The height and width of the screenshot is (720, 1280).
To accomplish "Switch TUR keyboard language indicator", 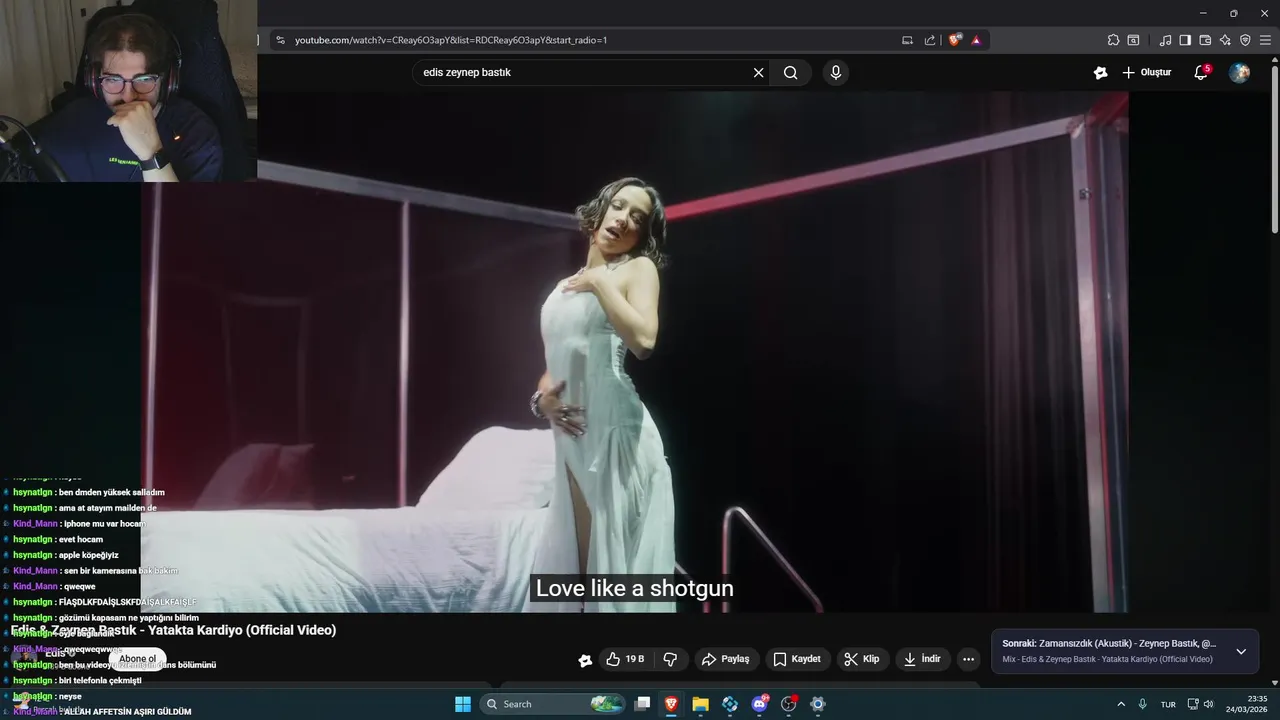I will 1168,704.
